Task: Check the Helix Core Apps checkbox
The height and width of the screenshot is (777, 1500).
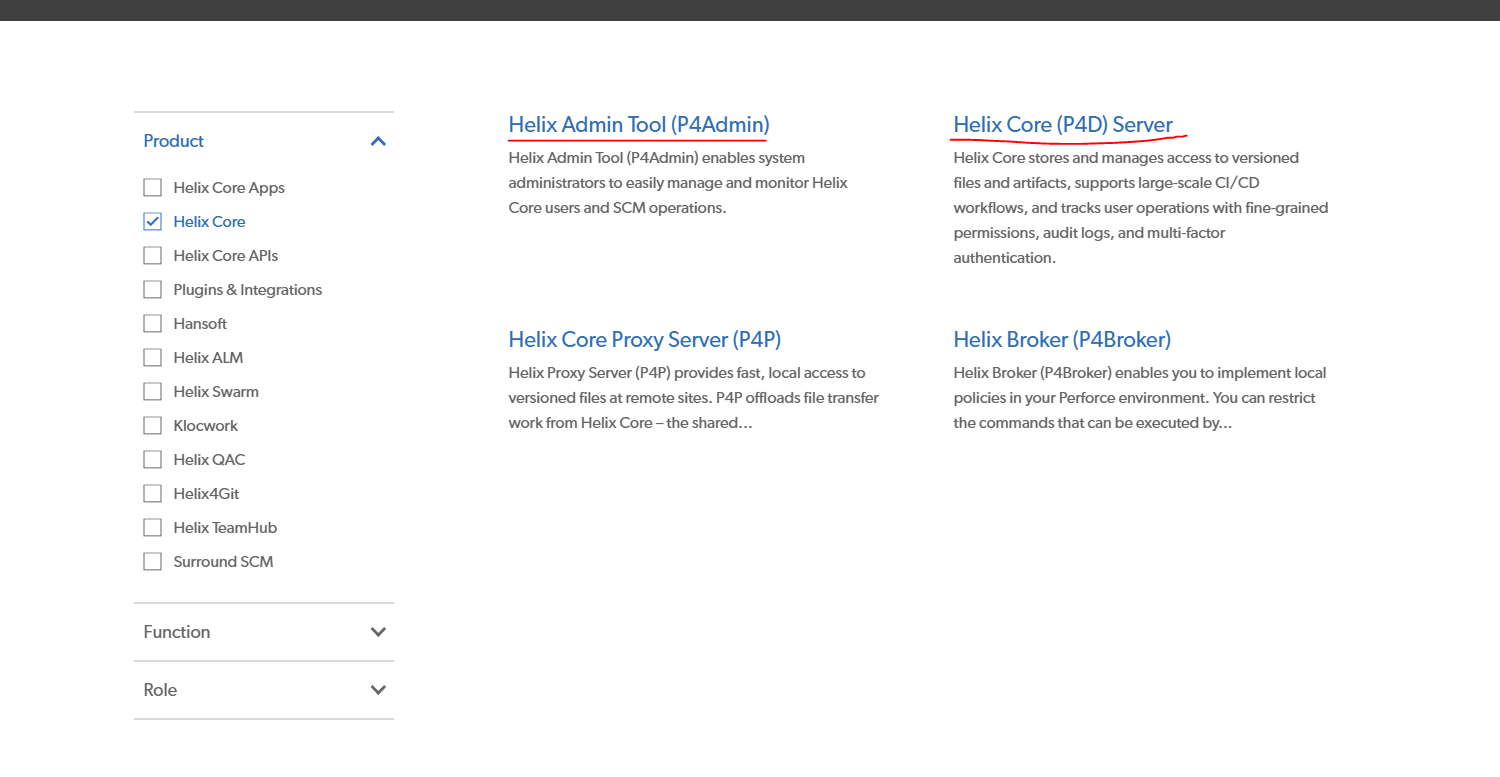Action: (x=152, y=188)
